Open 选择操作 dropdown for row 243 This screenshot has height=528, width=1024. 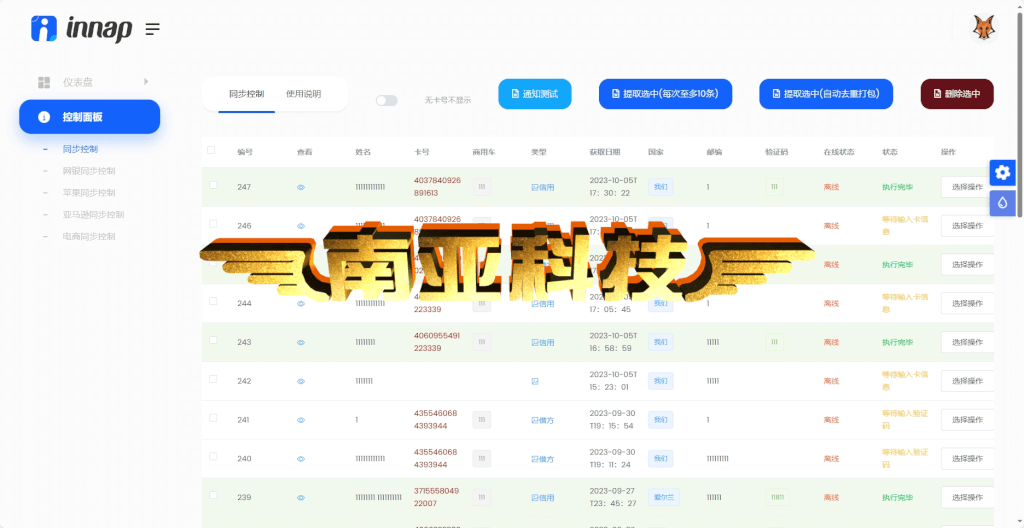(967, 342)
